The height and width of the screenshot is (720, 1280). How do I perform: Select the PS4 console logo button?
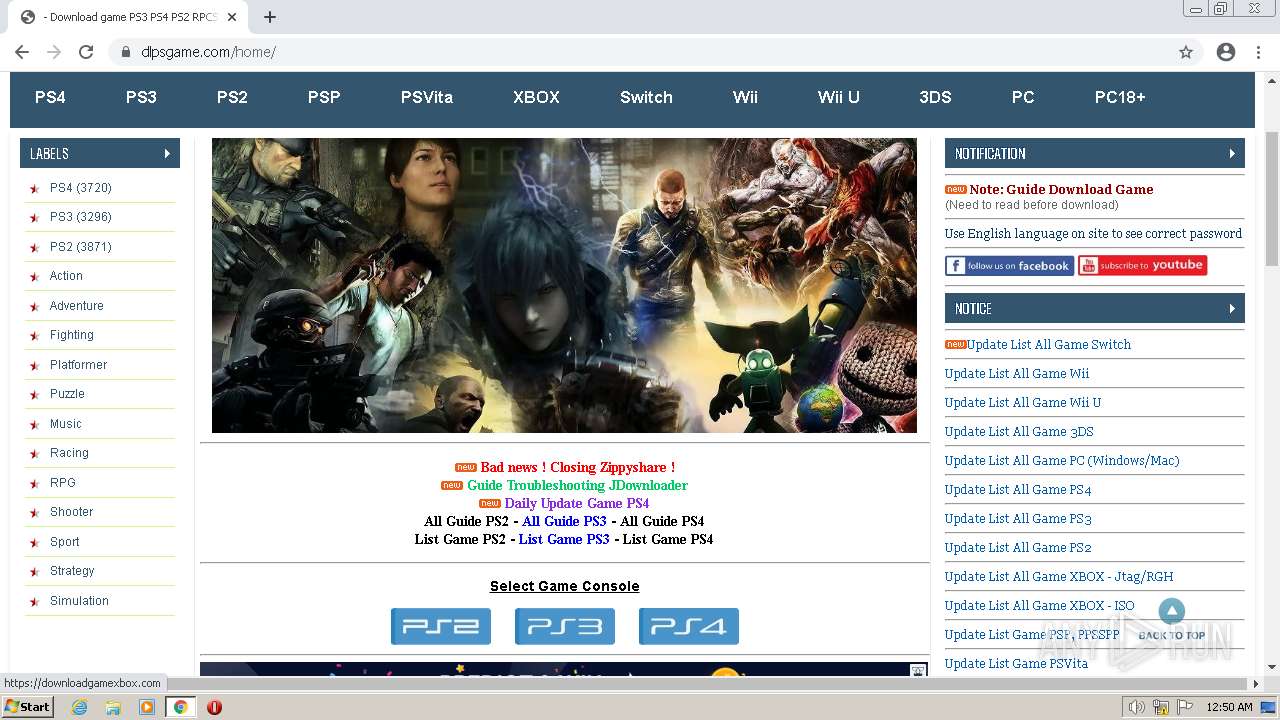[x=689, y=627]
